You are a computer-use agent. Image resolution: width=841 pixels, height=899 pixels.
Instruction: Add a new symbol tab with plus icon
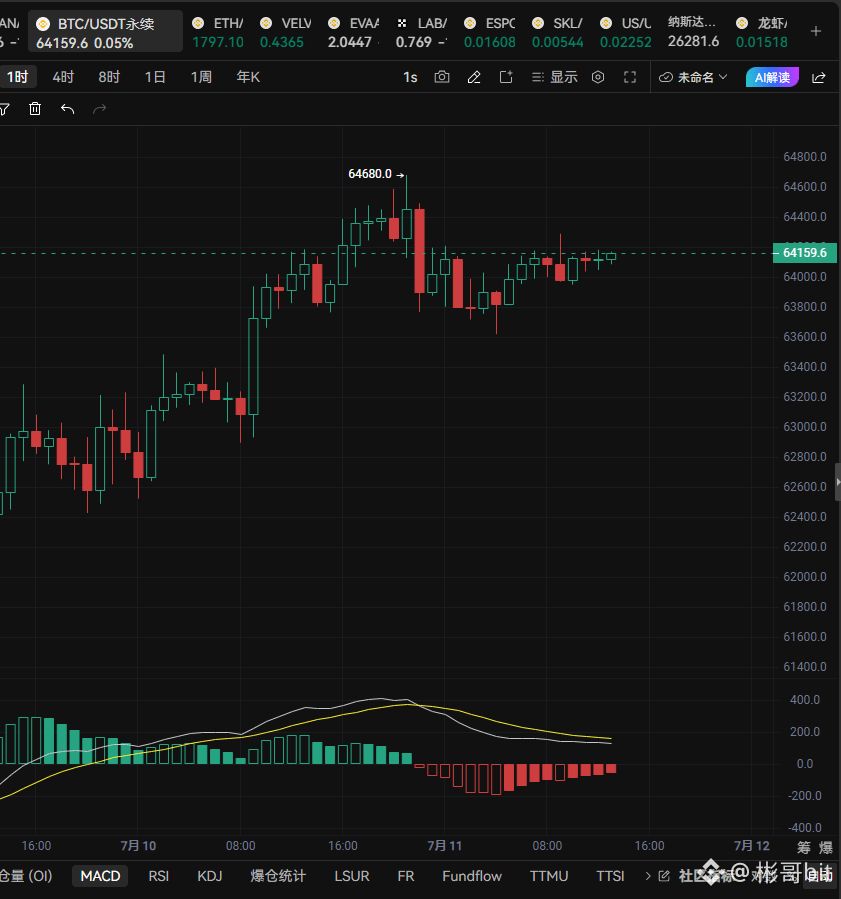tap(816, 32)
